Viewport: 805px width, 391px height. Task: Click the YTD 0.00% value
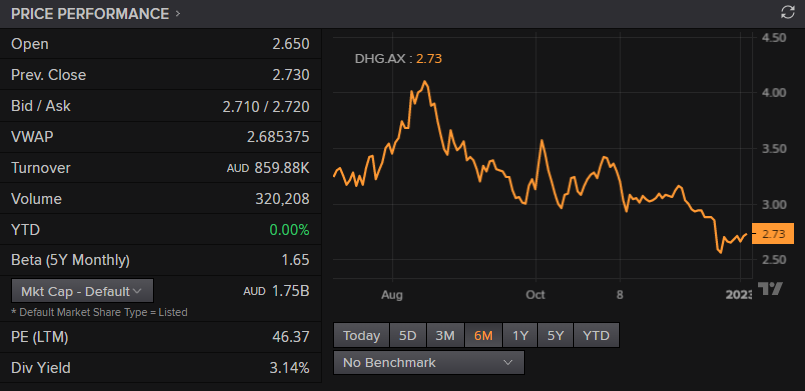tap(291, 230)
